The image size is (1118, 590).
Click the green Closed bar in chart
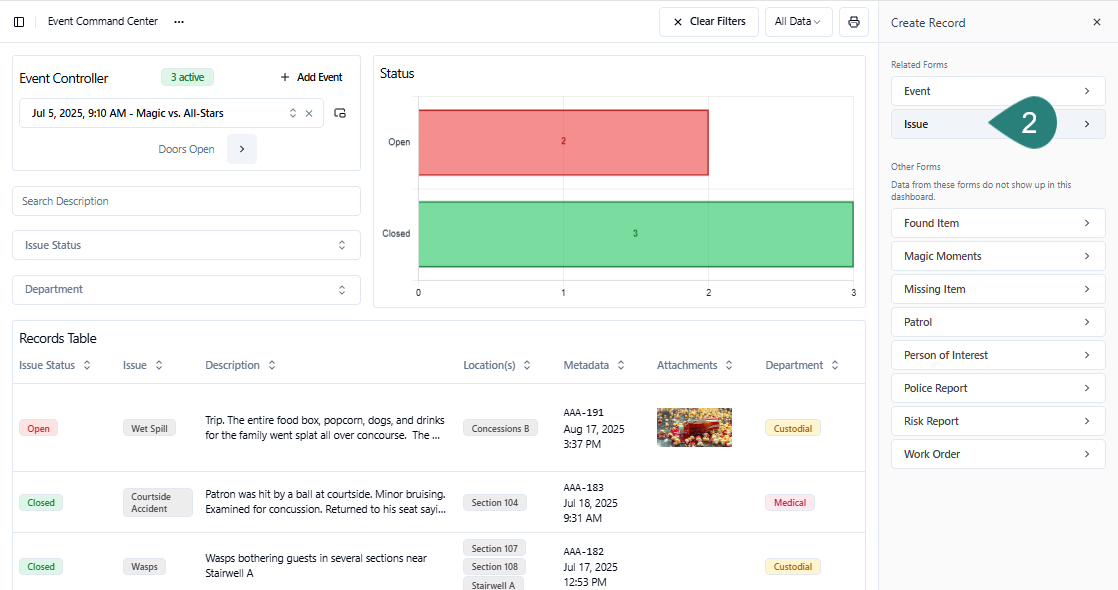coord(635,234)
